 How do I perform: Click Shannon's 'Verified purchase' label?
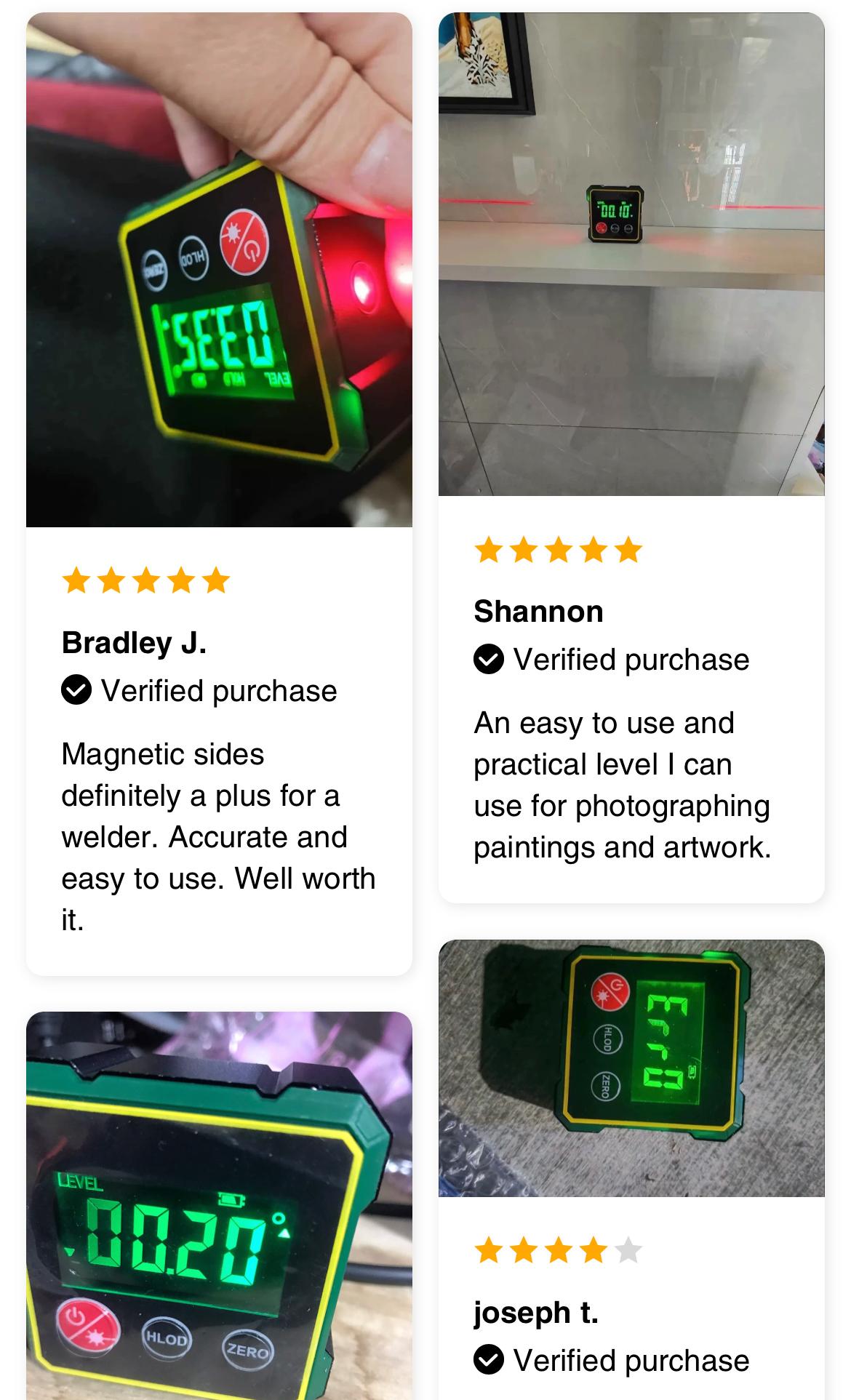(x=631, y=660)
